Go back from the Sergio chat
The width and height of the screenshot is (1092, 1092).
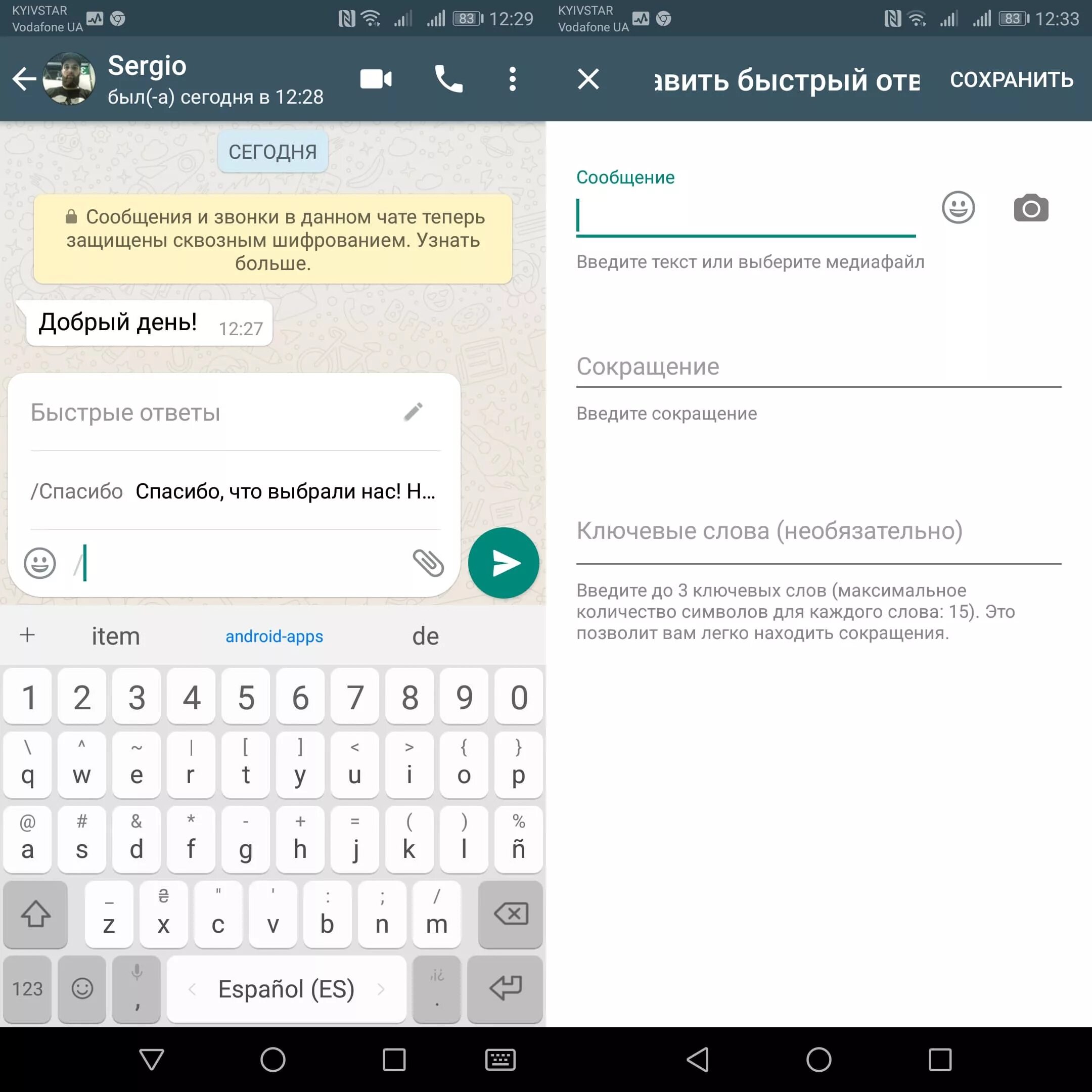(x=24, y=79)
